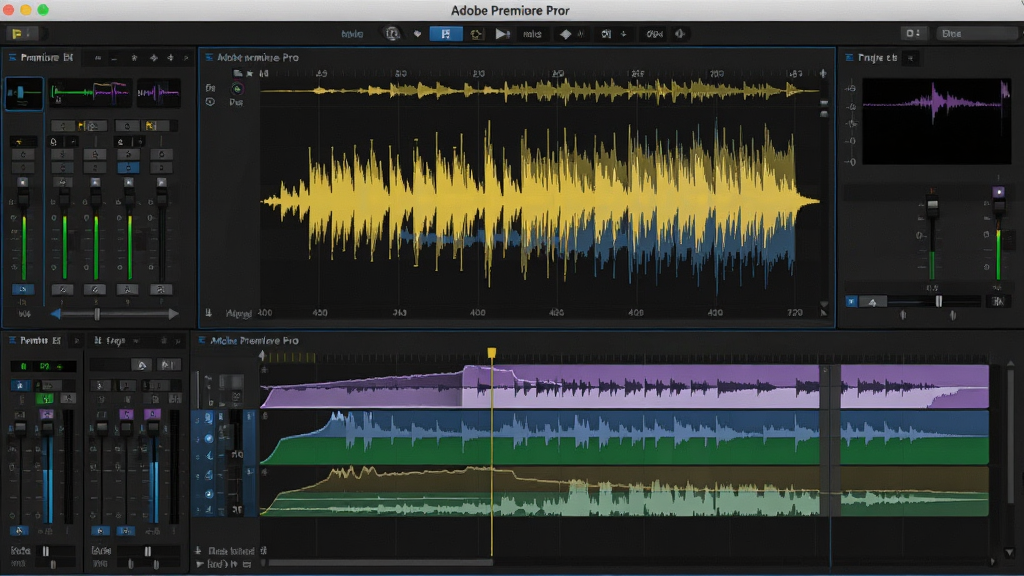Click the fifth channel fader handle in upper mixer
The height and width of the screenshot is (576, 1024).
[x=161, y=197]
